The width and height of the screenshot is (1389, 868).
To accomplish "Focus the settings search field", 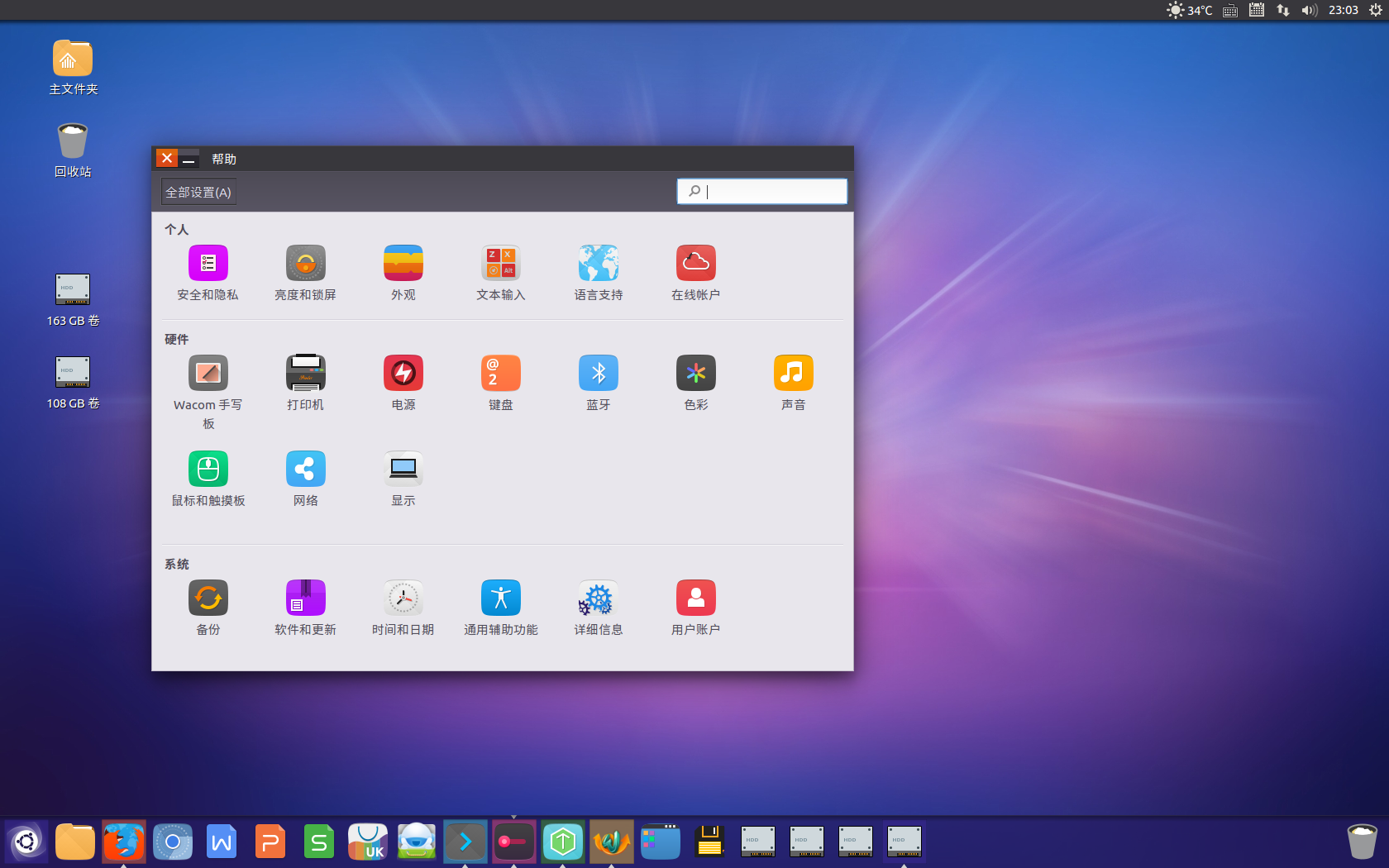I will click(761, 191).
